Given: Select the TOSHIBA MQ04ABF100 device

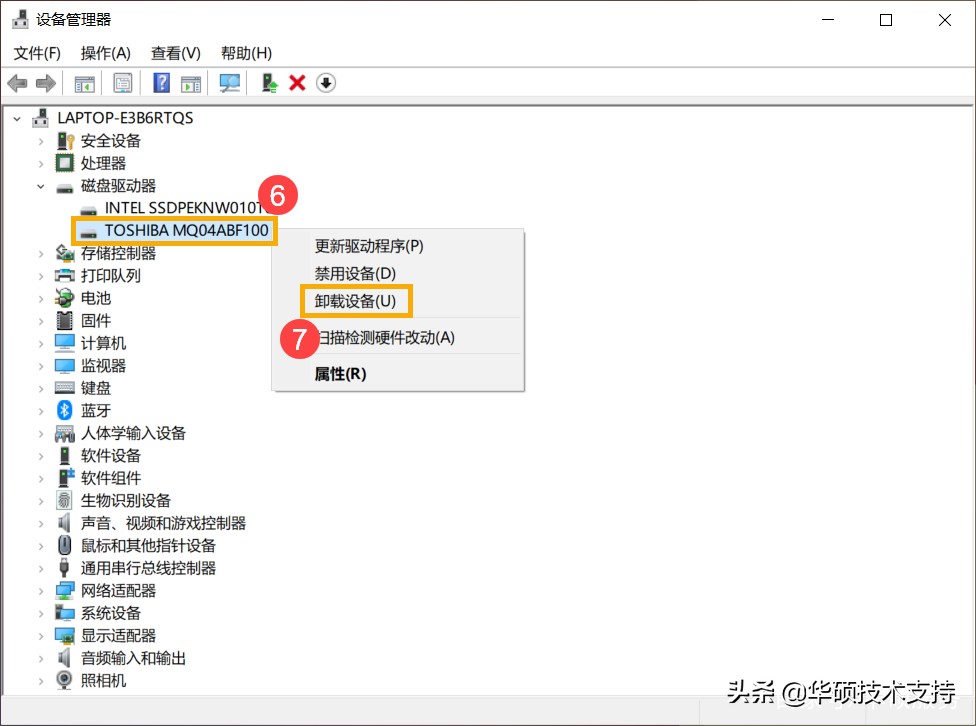Looking at the screenshot, I should click(x=174, y=230).
